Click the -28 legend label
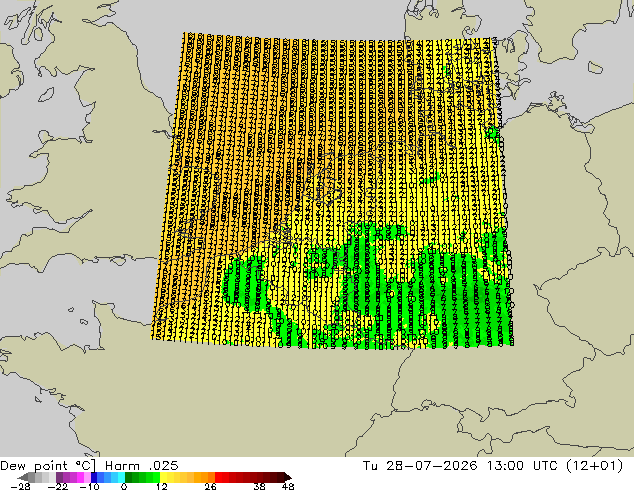This screenshot has width=634, height=490. click(x=20, y=486)
